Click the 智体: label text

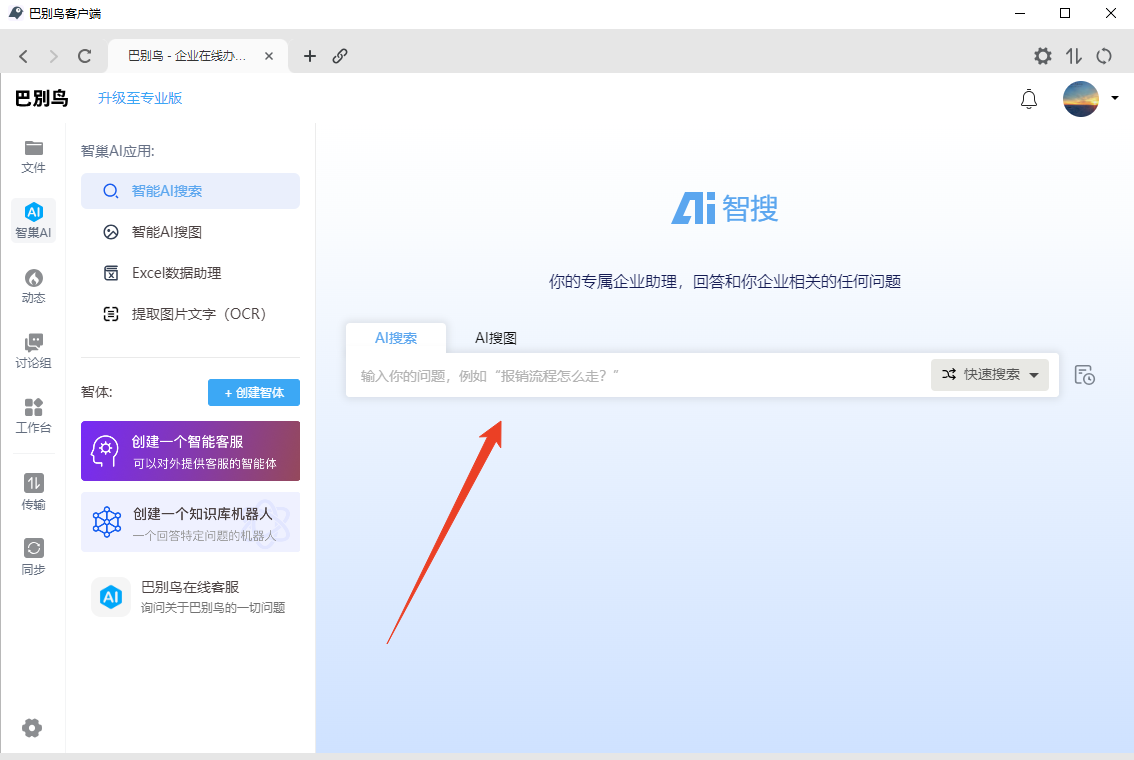tap(97, 392)
